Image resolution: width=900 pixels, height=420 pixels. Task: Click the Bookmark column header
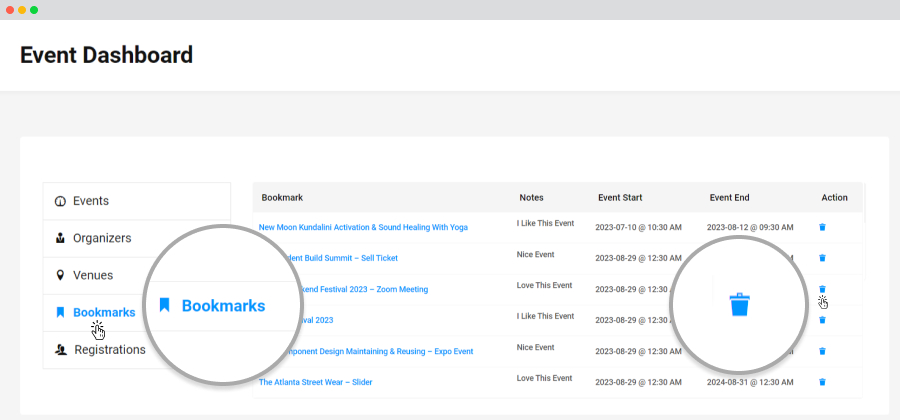point(282,197)
